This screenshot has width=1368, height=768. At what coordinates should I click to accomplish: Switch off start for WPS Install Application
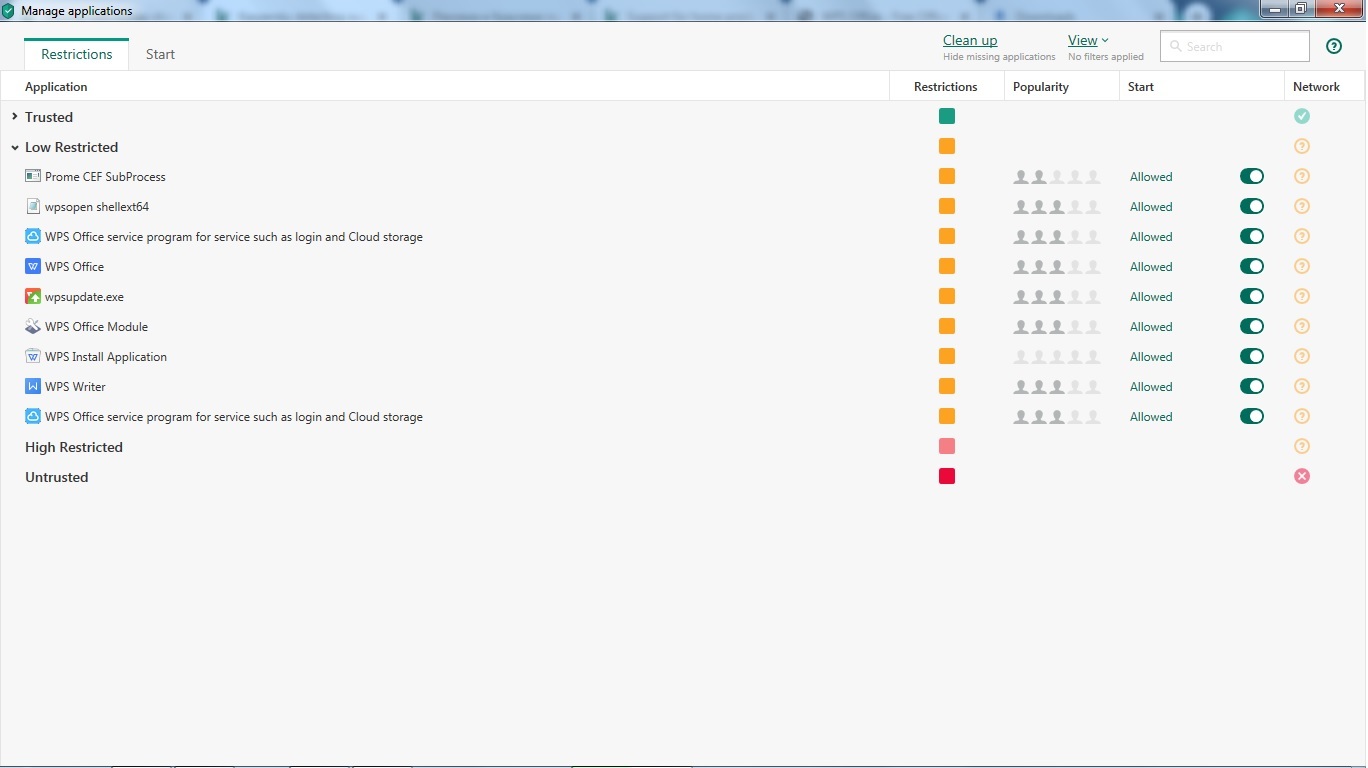point(1252,356)
